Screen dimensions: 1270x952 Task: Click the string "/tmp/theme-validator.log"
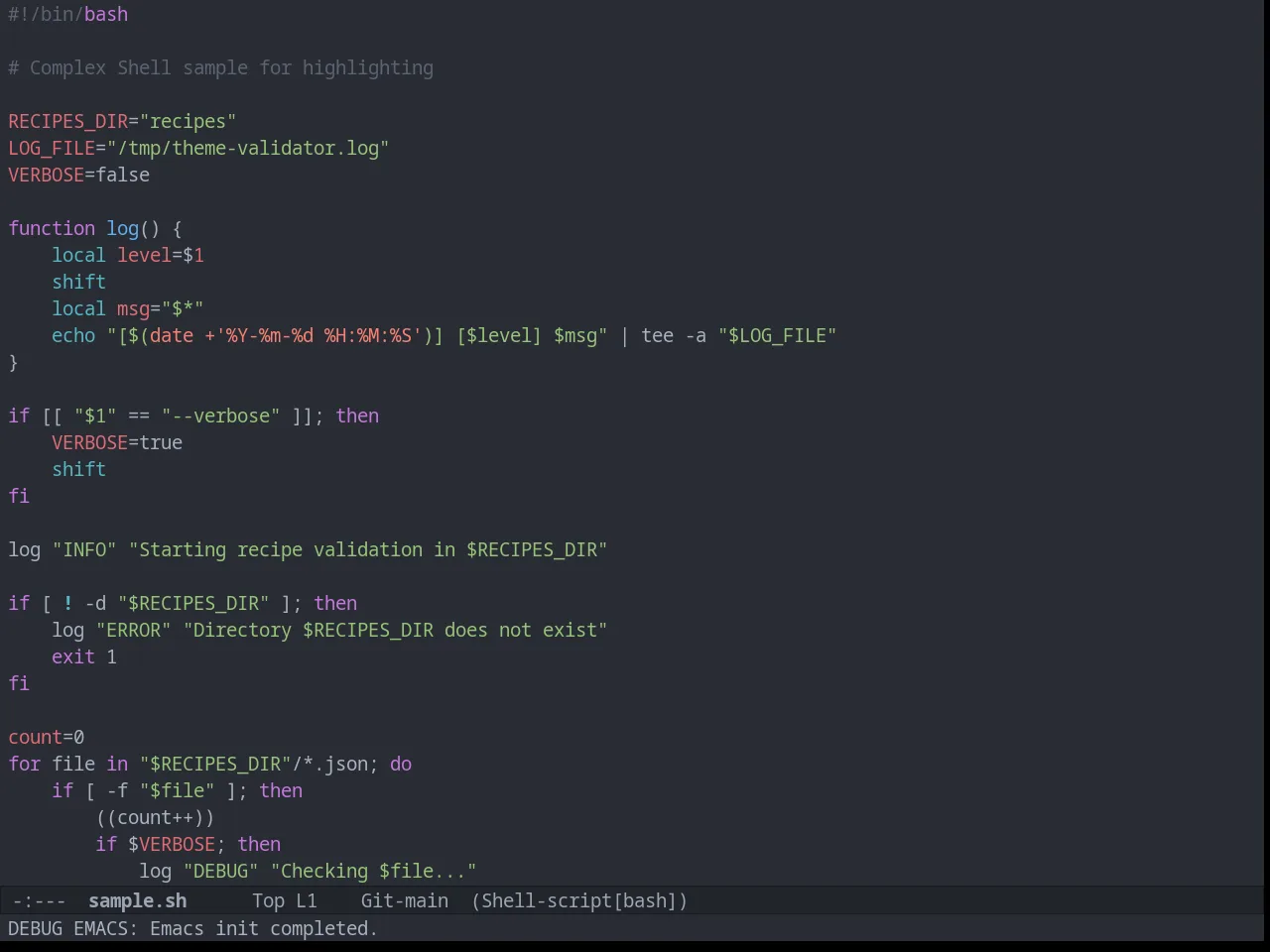click(248, 148)
